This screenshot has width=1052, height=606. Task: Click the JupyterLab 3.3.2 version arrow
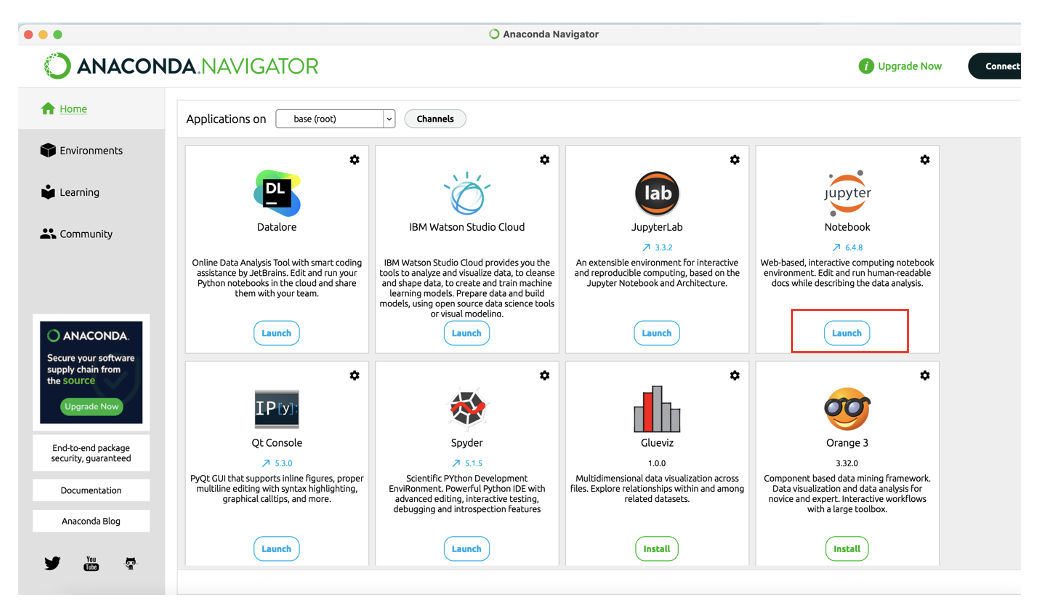[646, 248]
